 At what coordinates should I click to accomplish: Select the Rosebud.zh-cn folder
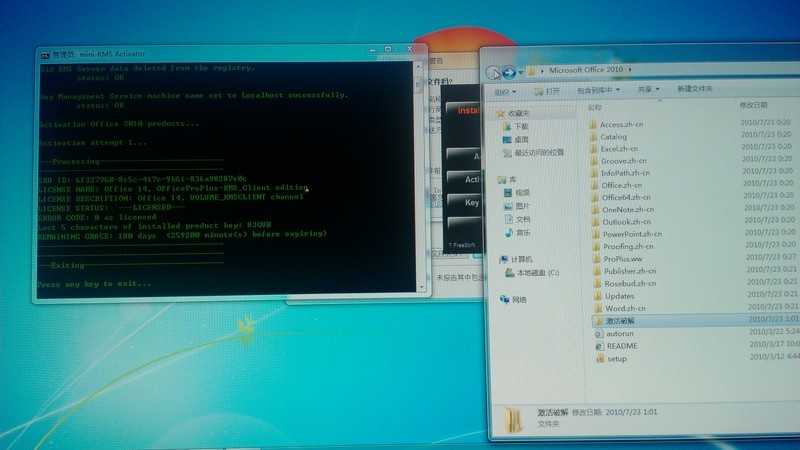626,283
